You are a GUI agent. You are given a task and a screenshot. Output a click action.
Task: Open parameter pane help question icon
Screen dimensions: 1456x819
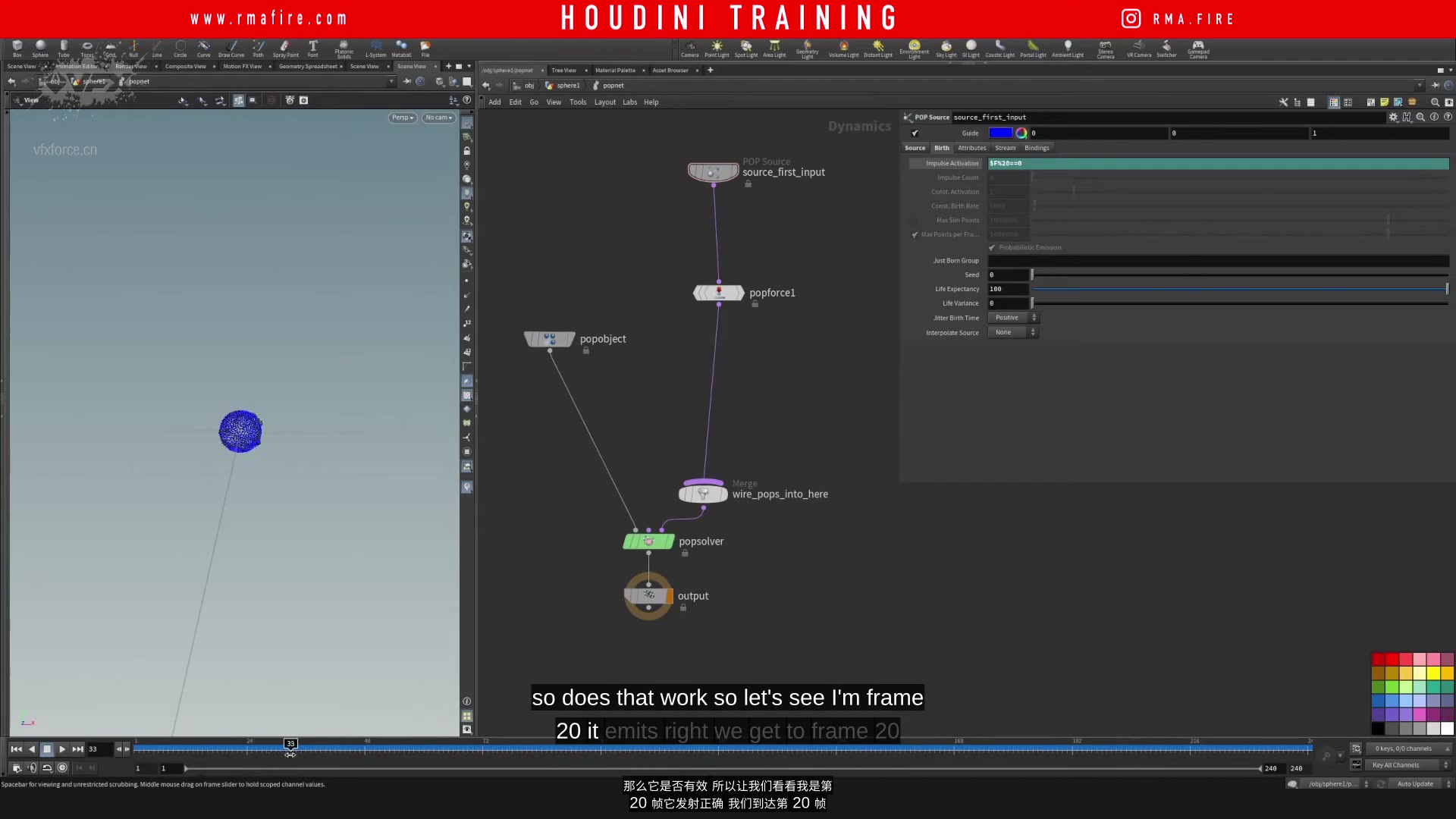pos(1448,118)
